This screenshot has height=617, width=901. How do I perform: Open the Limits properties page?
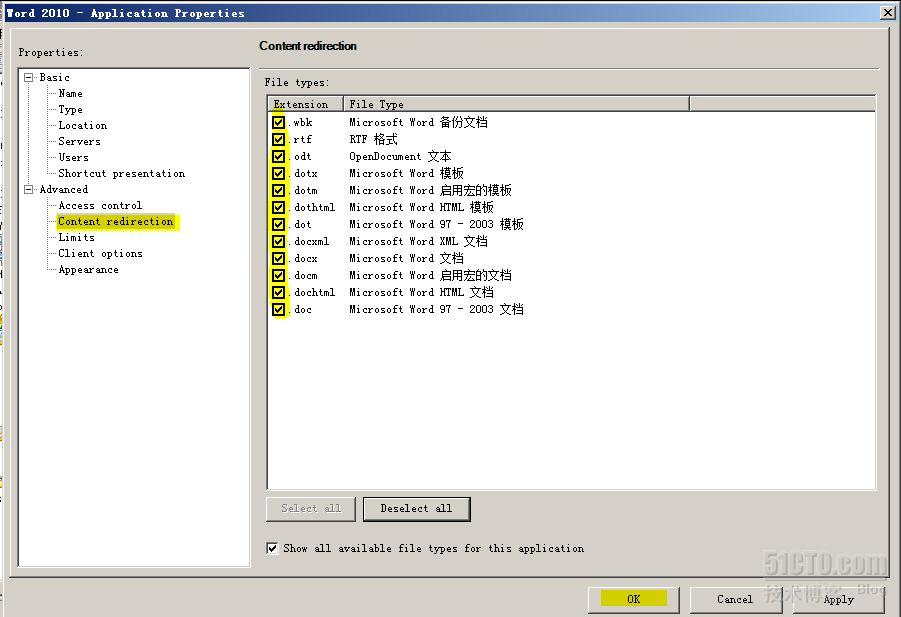76,237
